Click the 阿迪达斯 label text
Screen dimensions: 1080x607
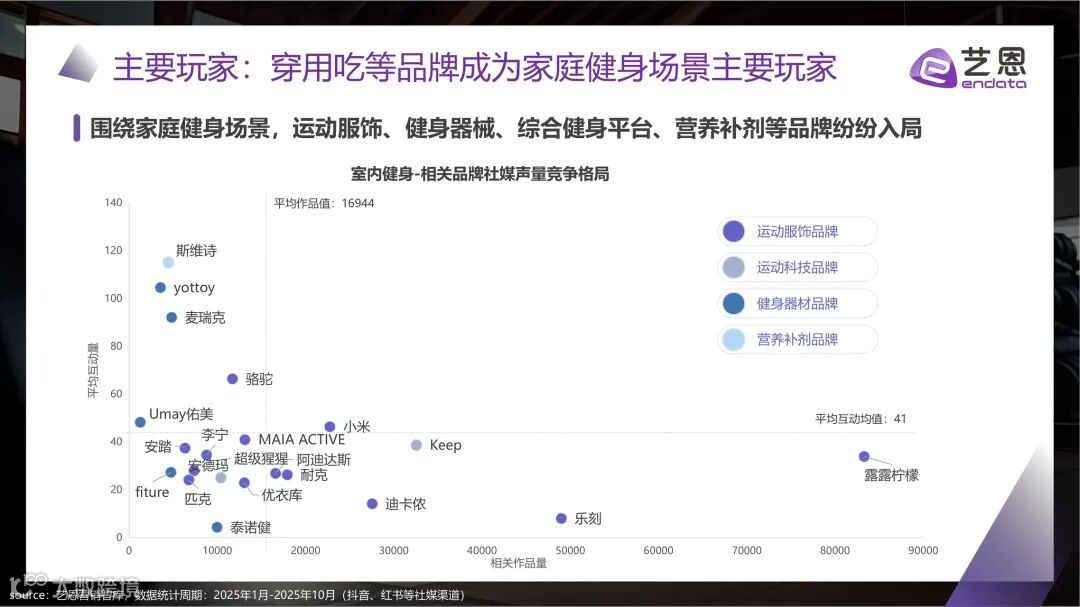(x=324, y=460)
